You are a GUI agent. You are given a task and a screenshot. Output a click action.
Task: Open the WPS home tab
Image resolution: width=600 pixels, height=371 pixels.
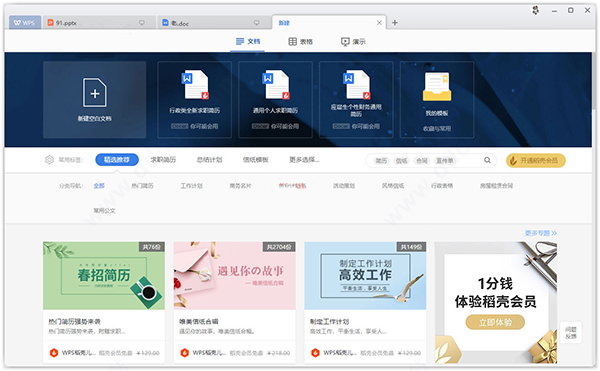(x=25, y=23)
